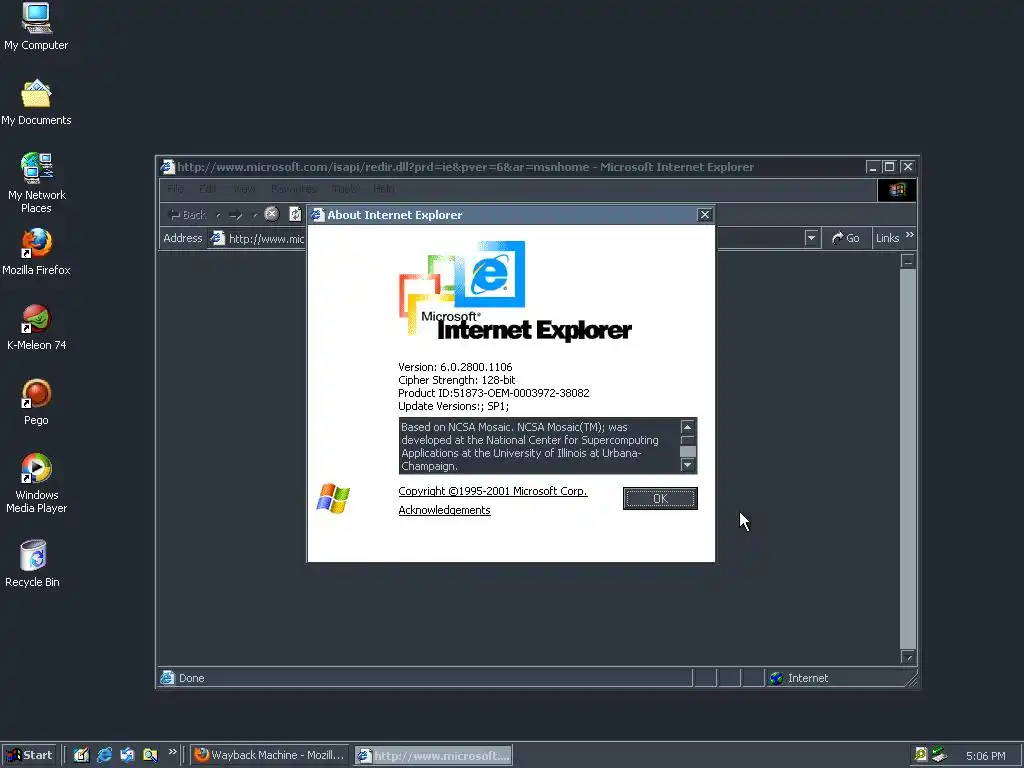Click the Version: 6.0.2800.1106 text
1024x768 pixels.
click(455, 367)
